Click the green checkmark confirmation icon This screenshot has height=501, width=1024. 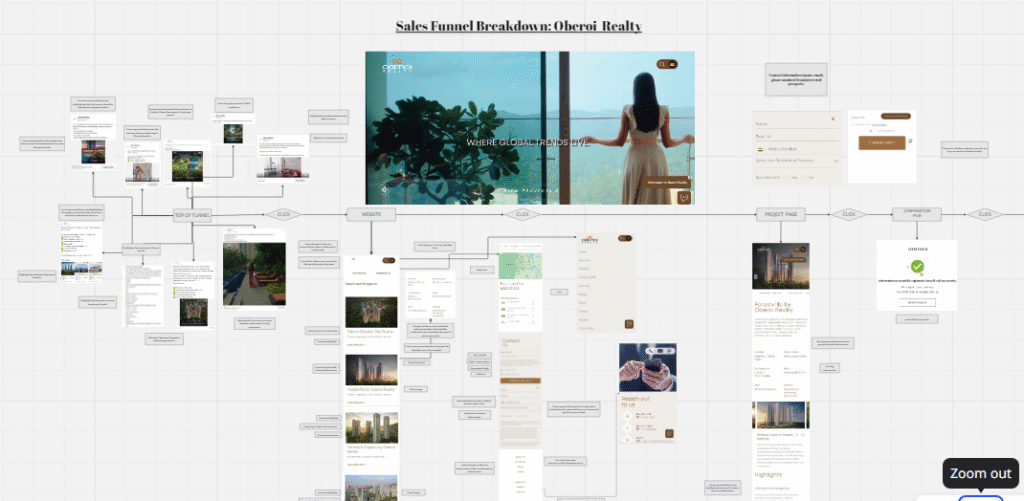[917, 266]
